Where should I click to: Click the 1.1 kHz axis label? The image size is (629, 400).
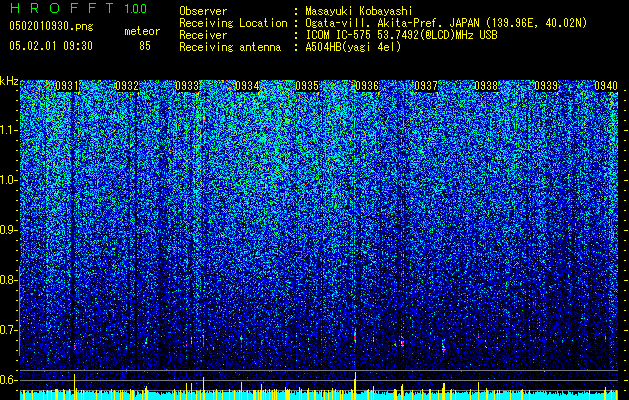coord(9,130)
